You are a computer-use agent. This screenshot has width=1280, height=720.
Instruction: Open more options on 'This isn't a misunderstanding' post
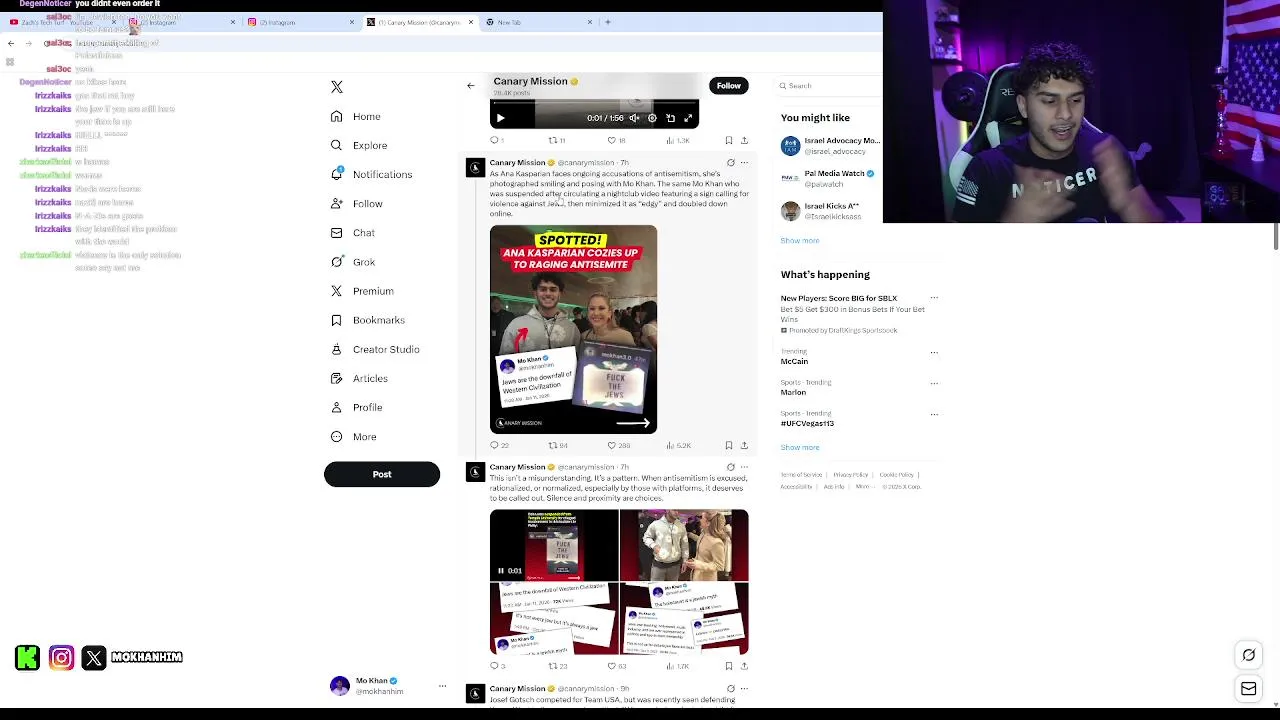[744, 467]
